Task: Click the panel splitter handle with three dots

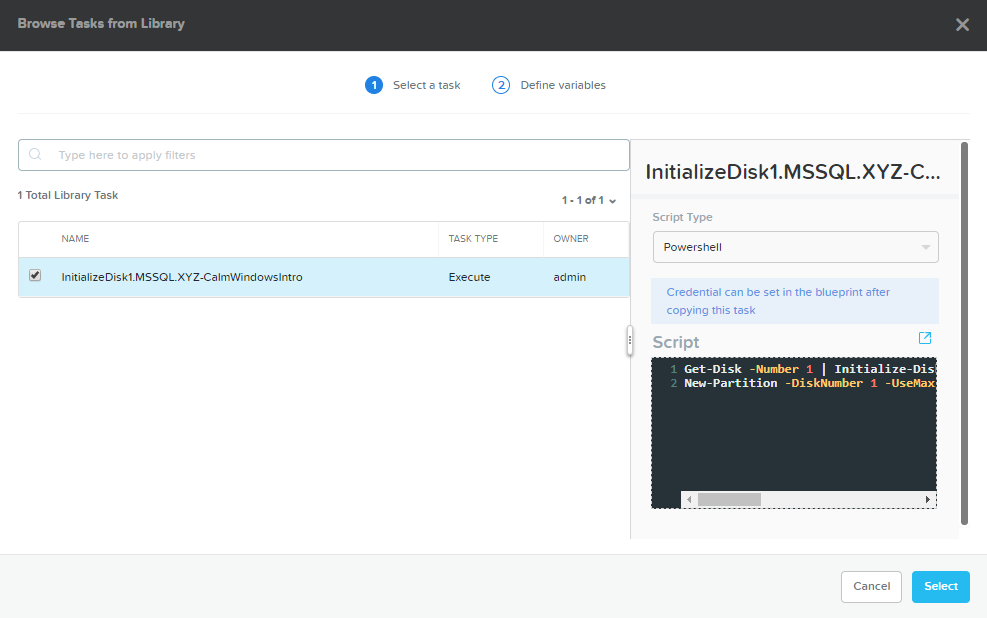Action: click(x=629, y=340)
